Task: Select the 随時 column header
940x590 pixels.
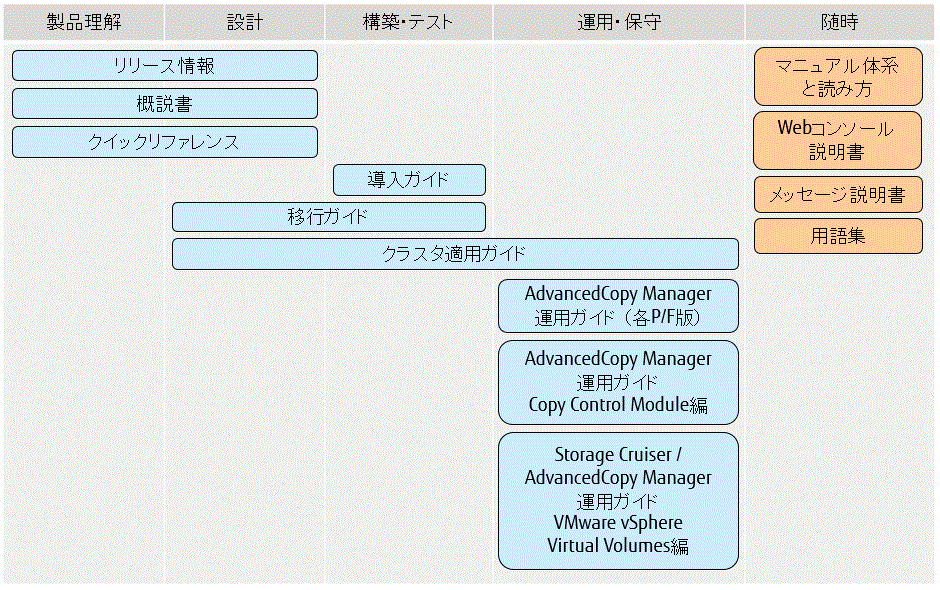Action: click(839, 22)
